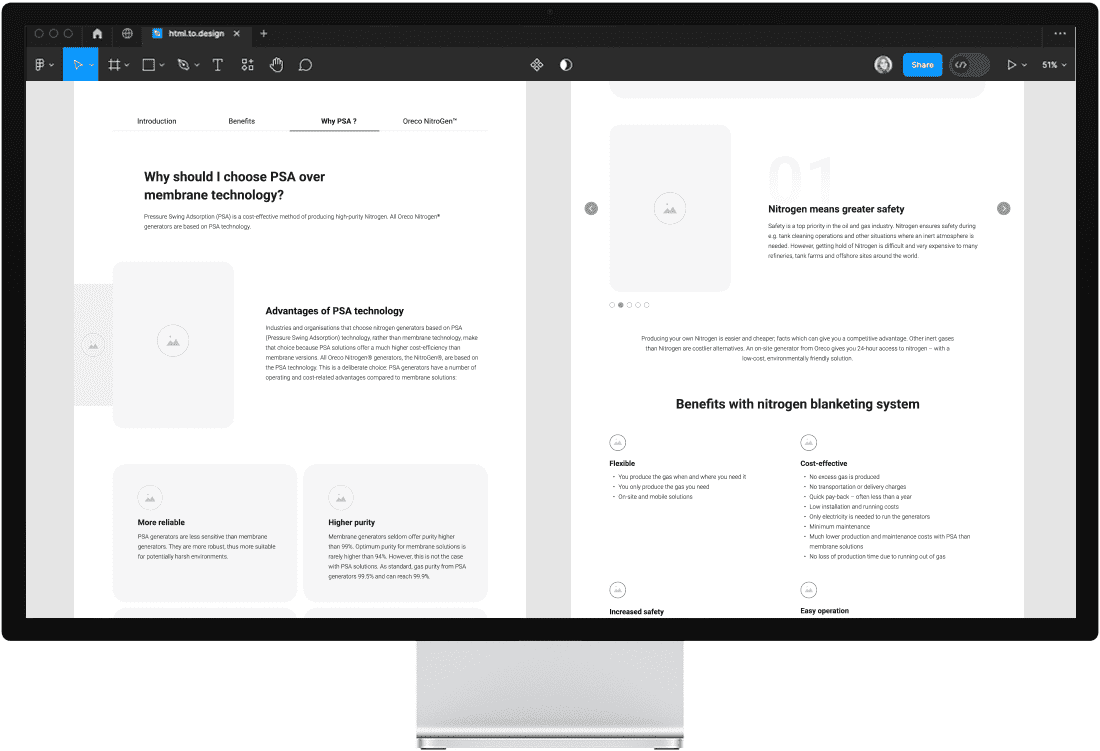The height and width of the screenshot is (751, 1100).
Task: Toggle Dev Mode switch
Action: pyautogui.click(x=969, y=65)
